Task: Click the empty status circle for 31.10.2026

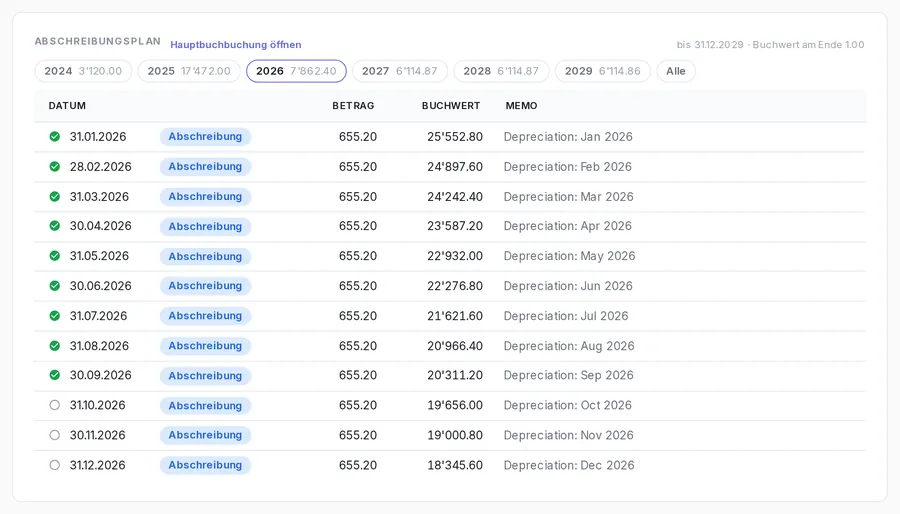Action: [55, 405]
